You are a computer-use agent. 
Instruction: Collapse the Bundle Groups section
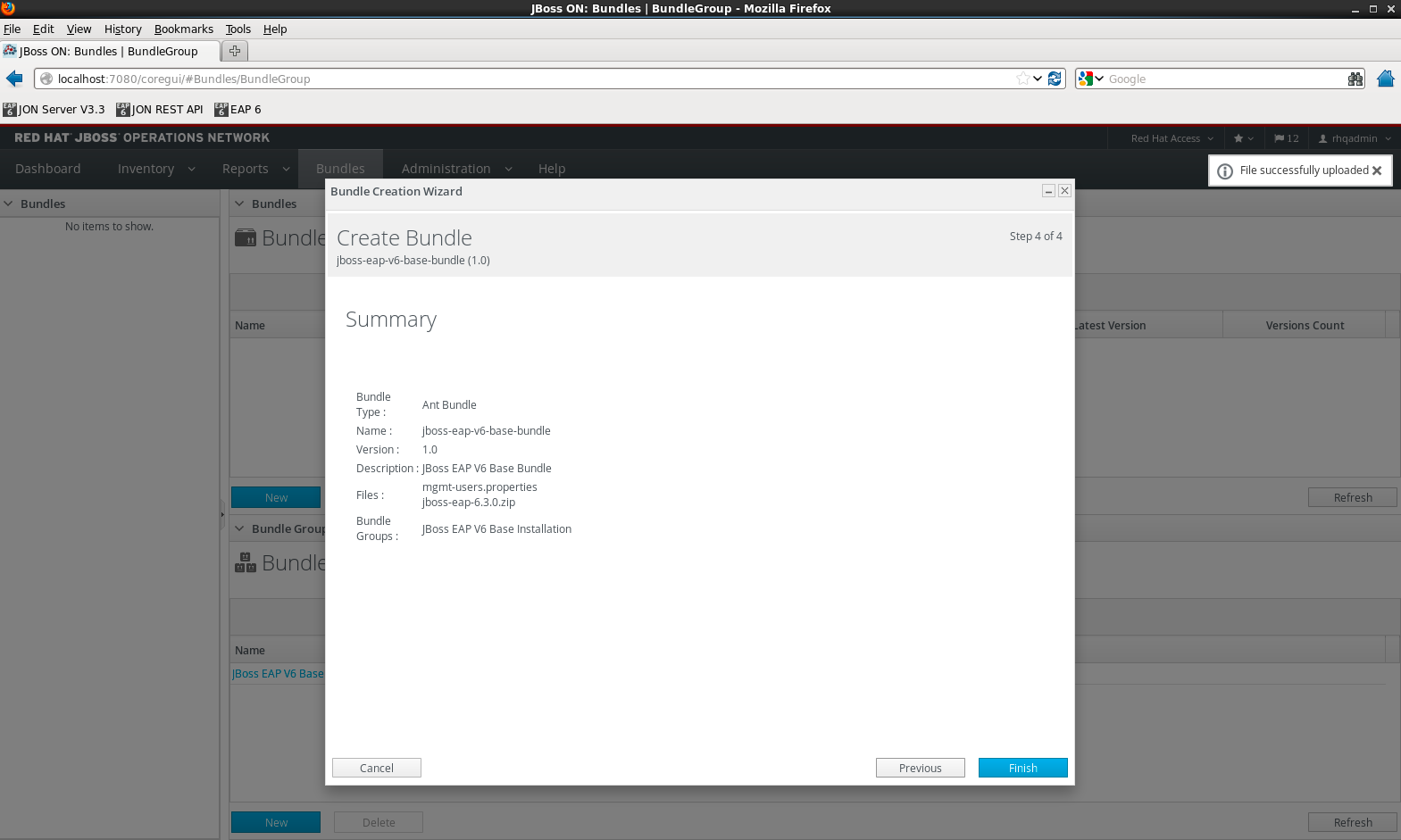coord(239,528)
